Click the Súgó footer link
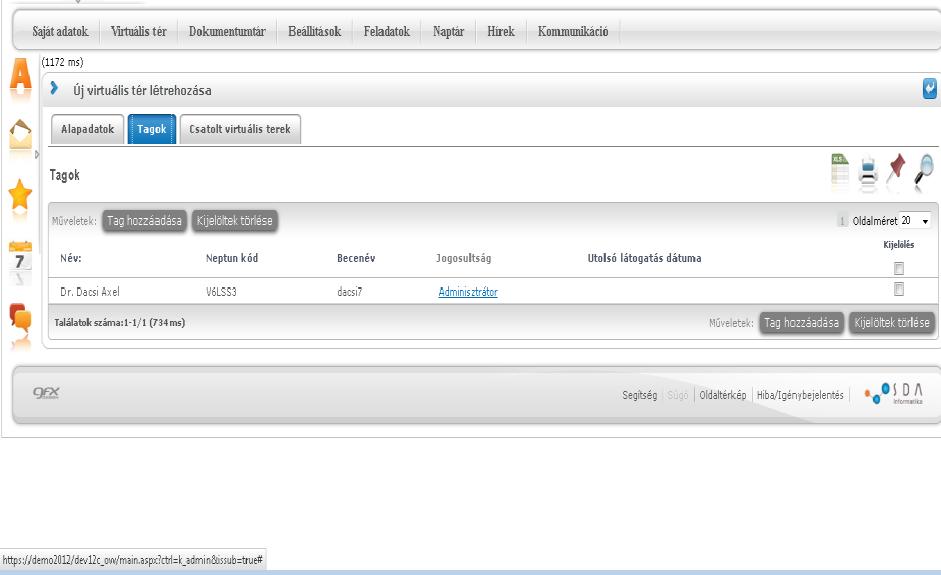Screen dimensions: 941x575 coord(678,395)
